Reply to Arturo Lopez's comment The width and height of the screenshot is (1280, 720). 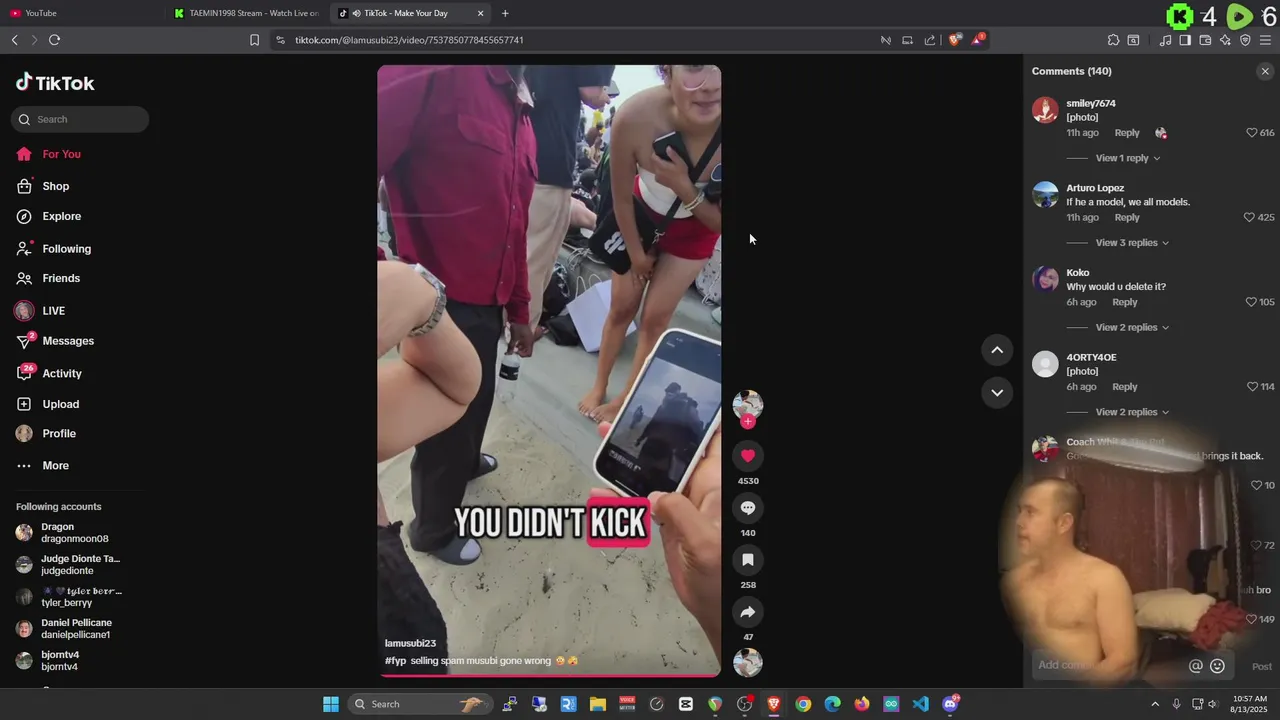point(1127,218)
